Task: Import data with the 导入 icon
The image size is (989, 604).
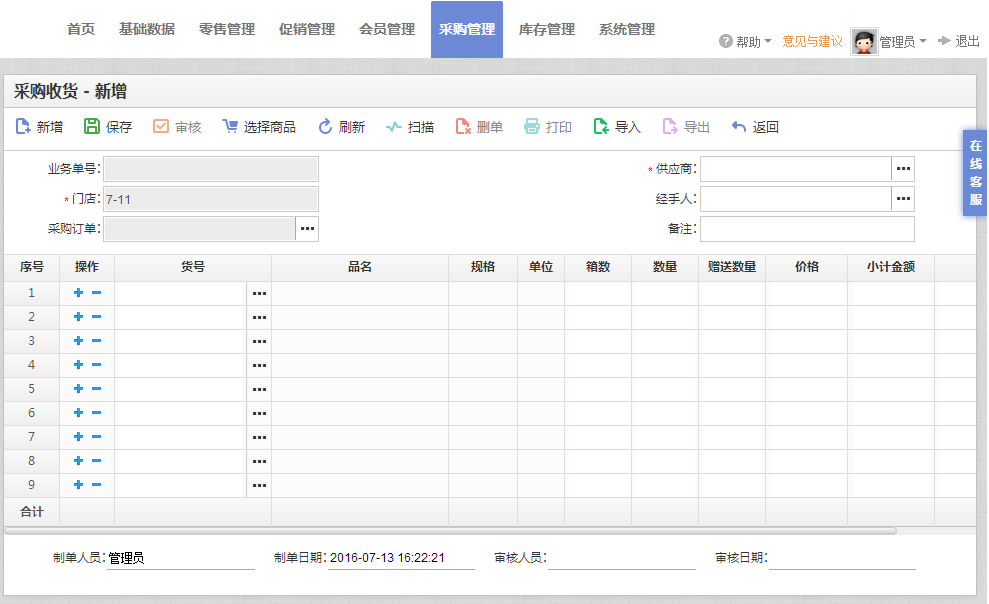Action: click(x=600, y=127)
